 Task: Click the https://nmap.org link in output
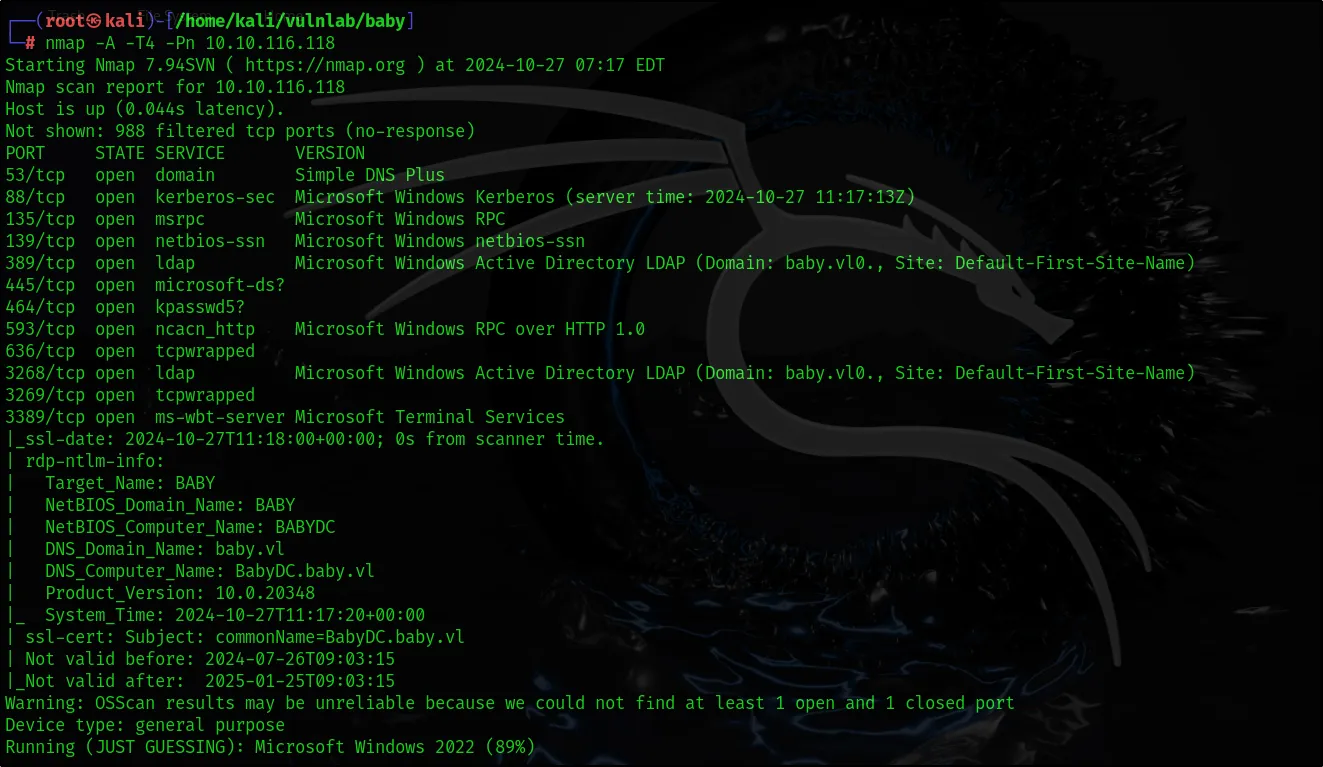(x=325, y=65)
